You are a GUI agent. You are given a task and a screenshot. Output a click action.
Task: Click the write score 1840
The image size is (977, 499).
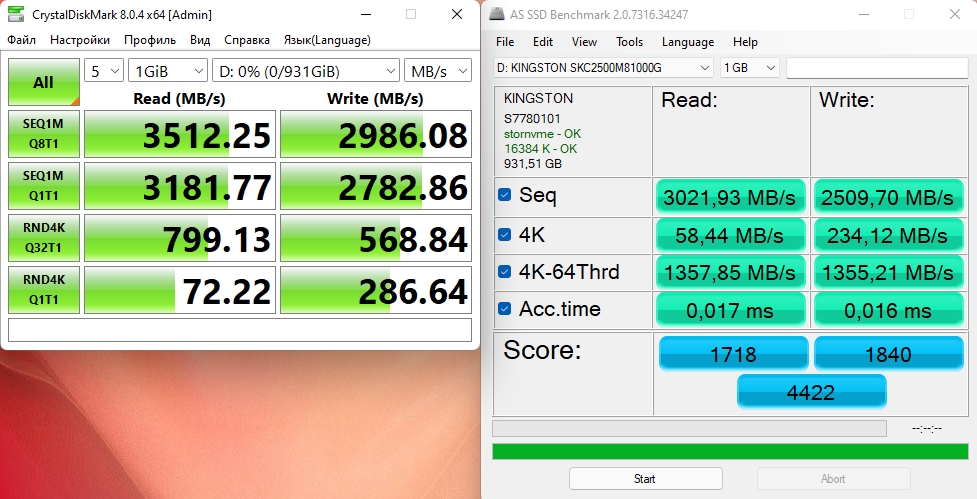pyautogui.click(x=889, y=353)
